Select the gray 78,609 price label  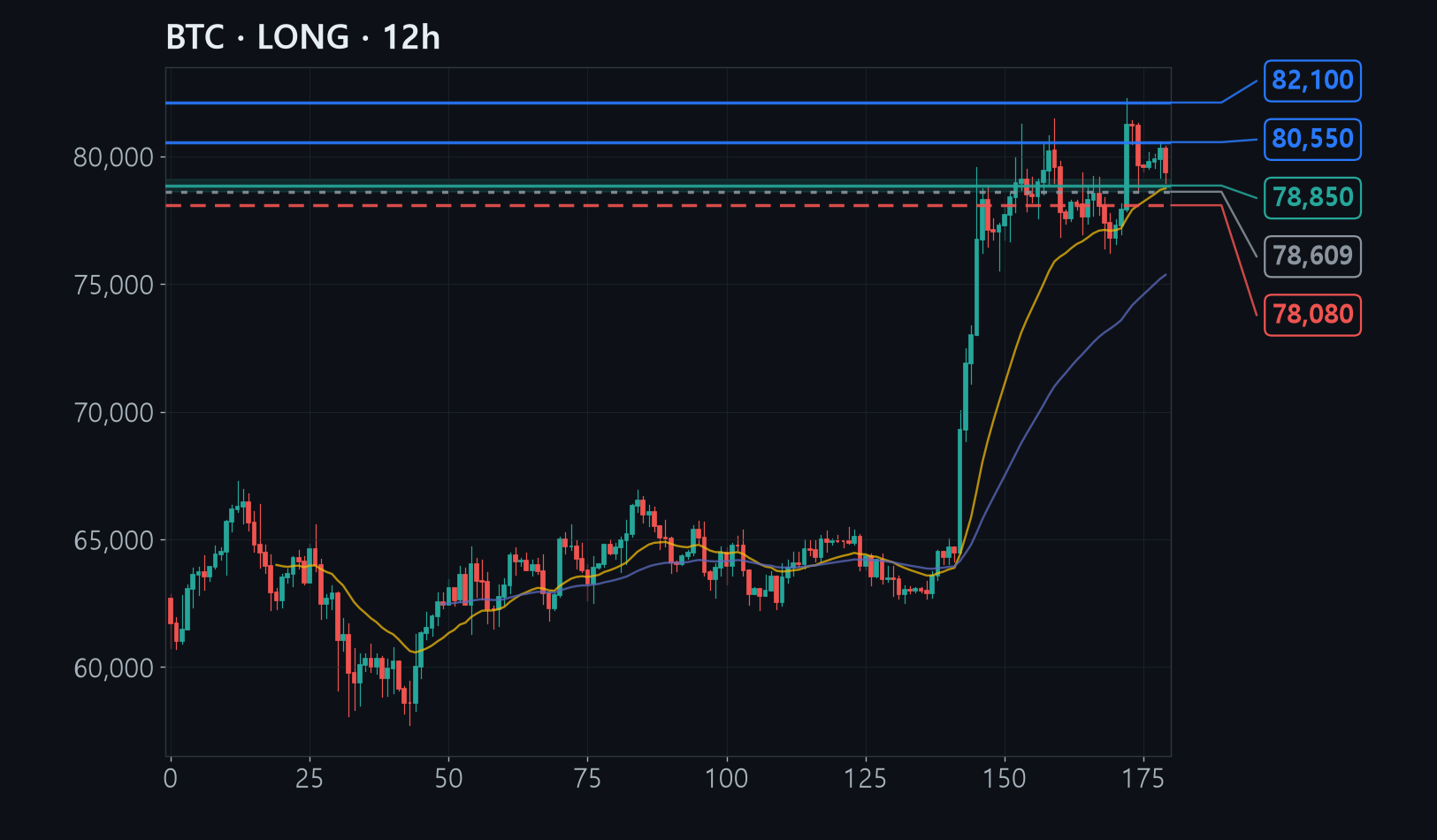tap(1312, 256)
